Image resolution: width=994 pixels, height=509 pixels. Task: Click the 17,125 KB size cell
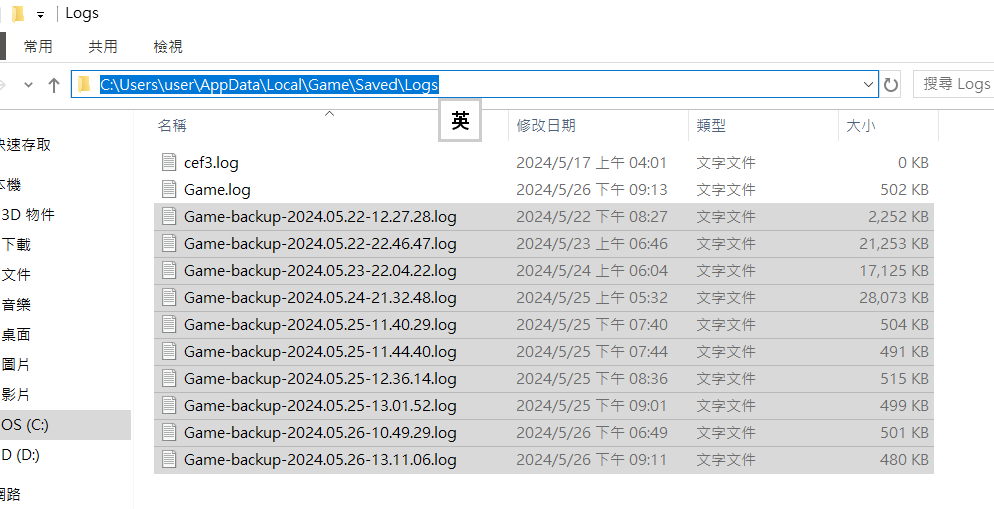894,271
